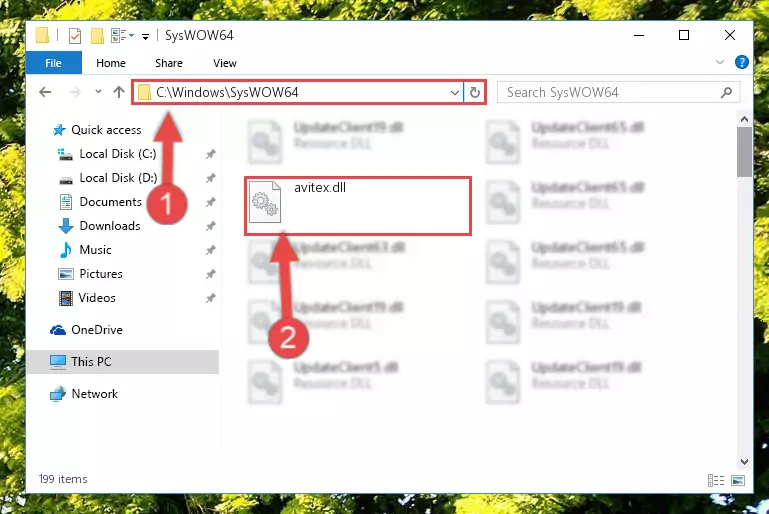
Task: Open Pictures in the sidebar
Action: point(101,274)
